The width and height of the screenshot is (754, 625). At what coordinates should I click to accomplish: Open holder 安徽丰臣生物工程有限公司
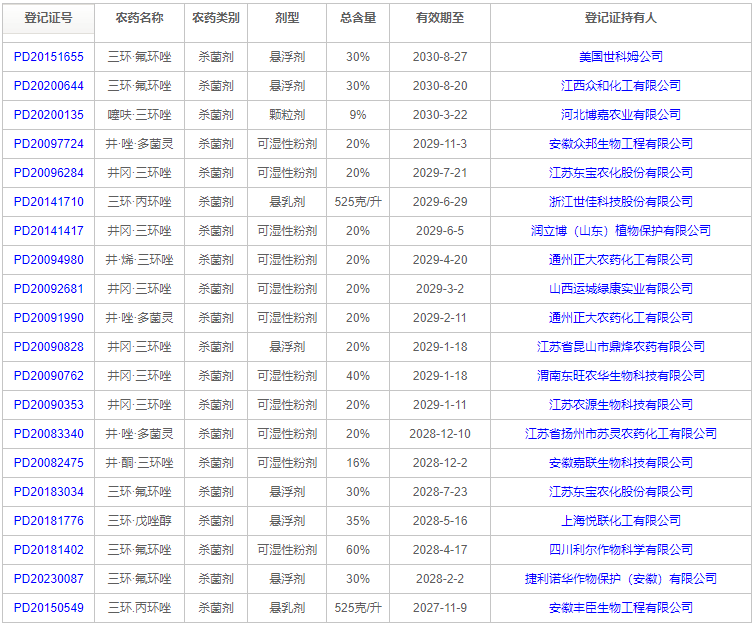[621, 608]
